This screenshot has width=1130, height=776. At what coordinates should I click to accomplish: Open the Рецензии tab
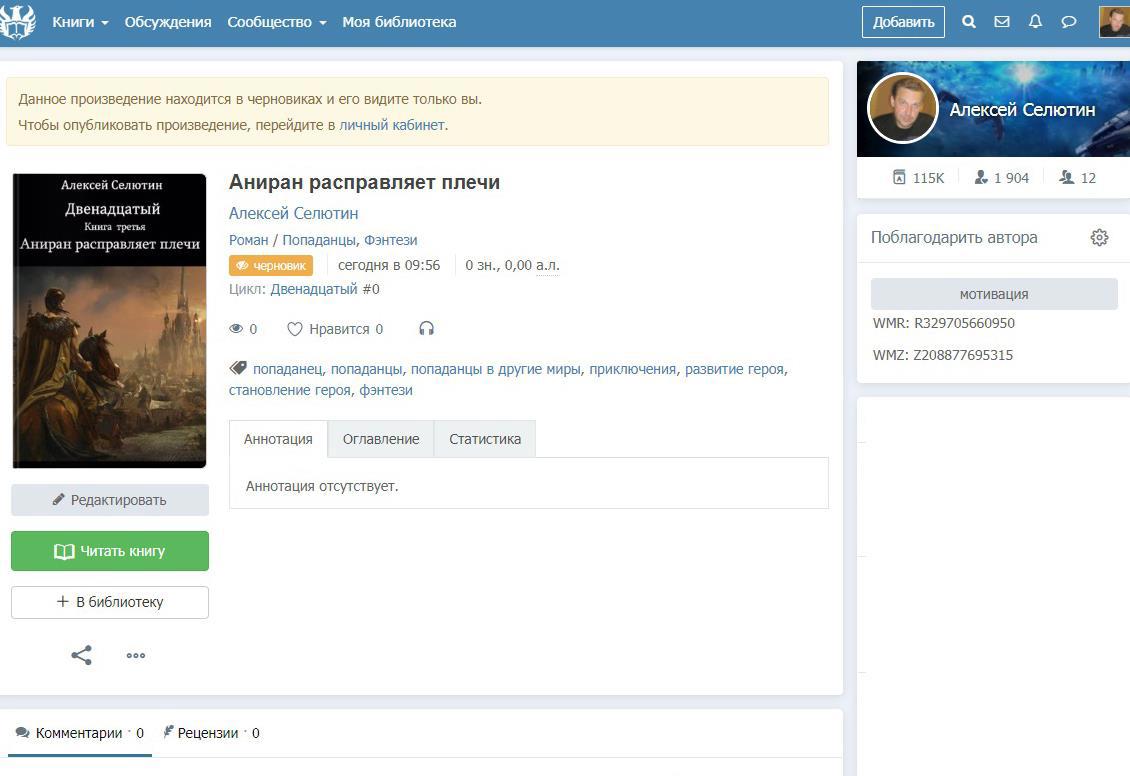point(209,733)
